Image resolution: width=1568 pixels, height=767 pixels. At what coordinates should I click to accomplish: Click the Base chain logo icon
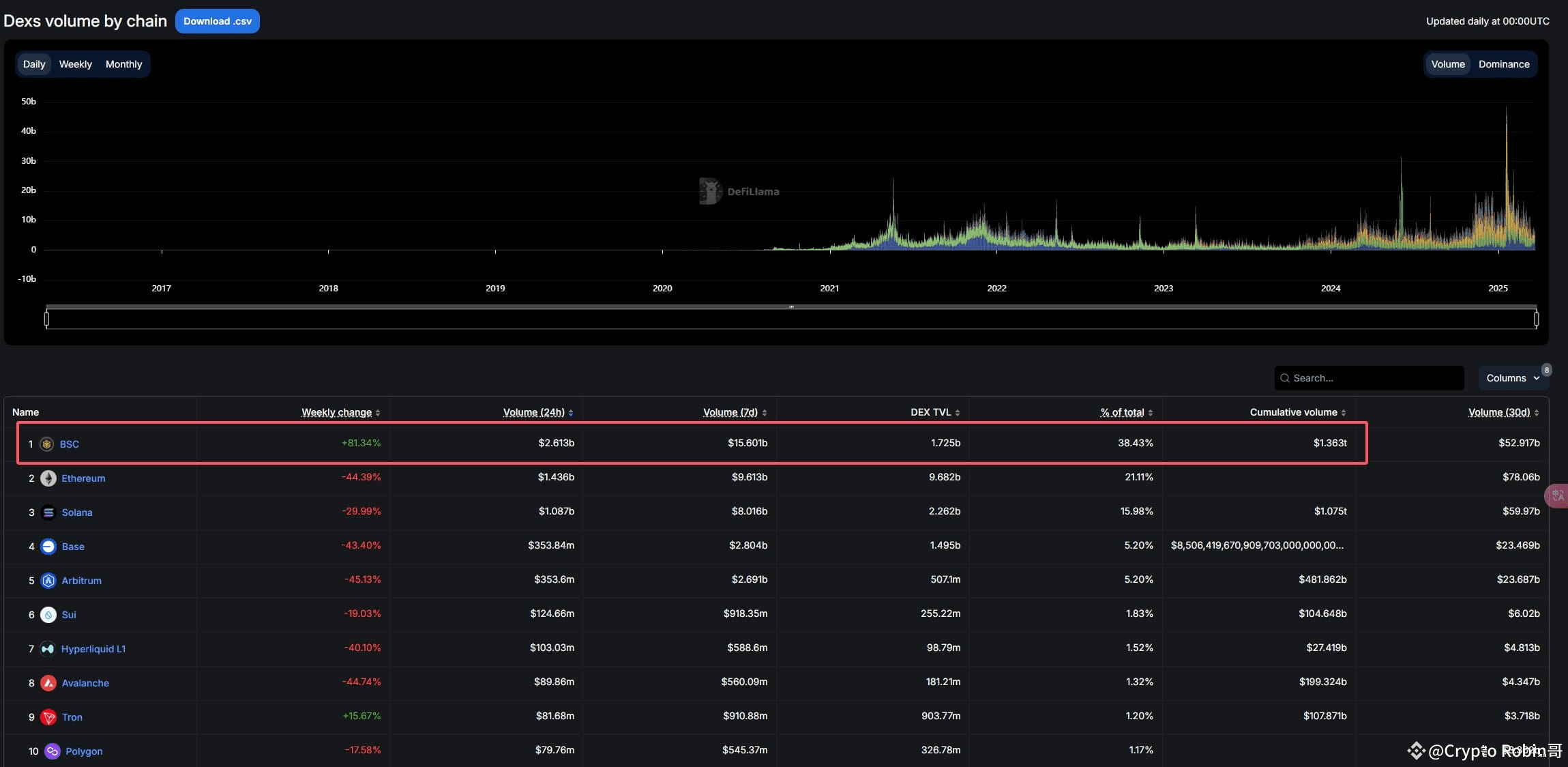[48, 547]
